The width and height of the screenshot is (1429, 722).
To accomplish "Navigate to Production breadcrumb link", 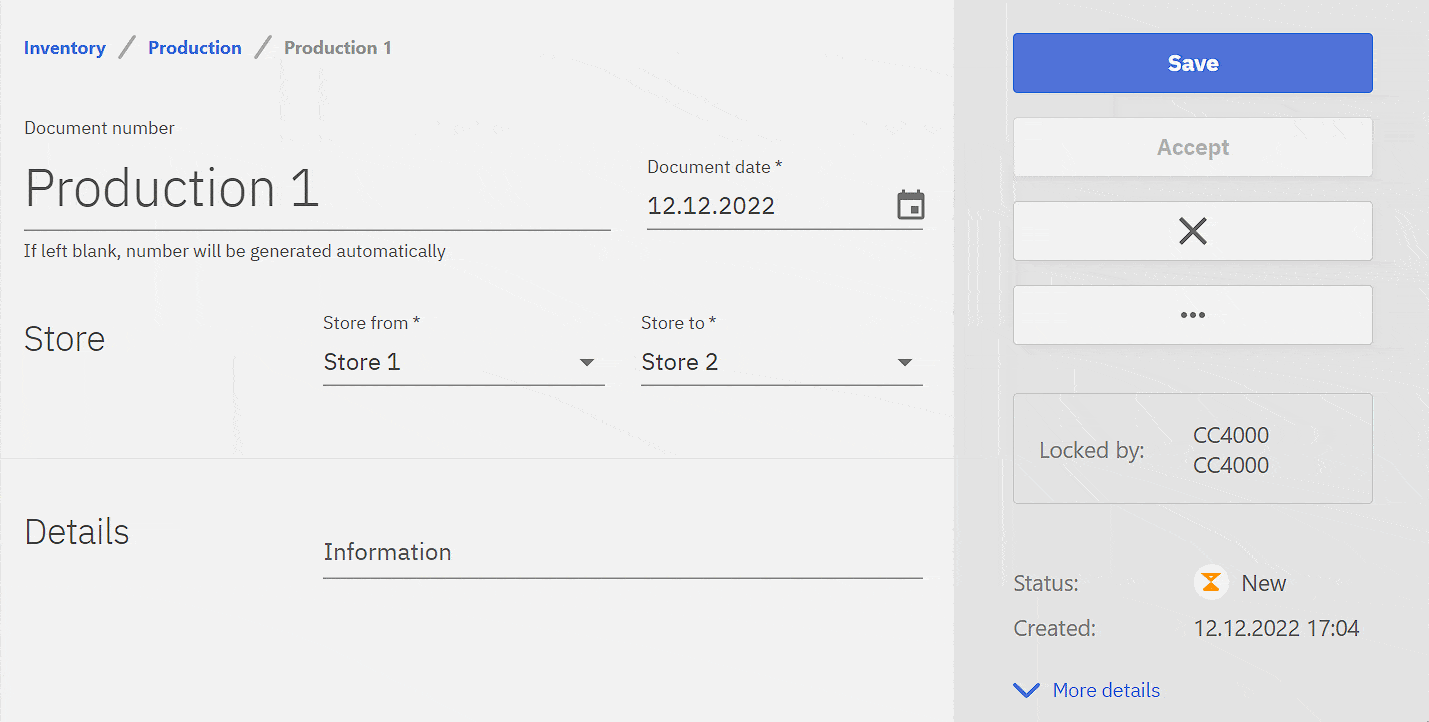I will [195, 48].
